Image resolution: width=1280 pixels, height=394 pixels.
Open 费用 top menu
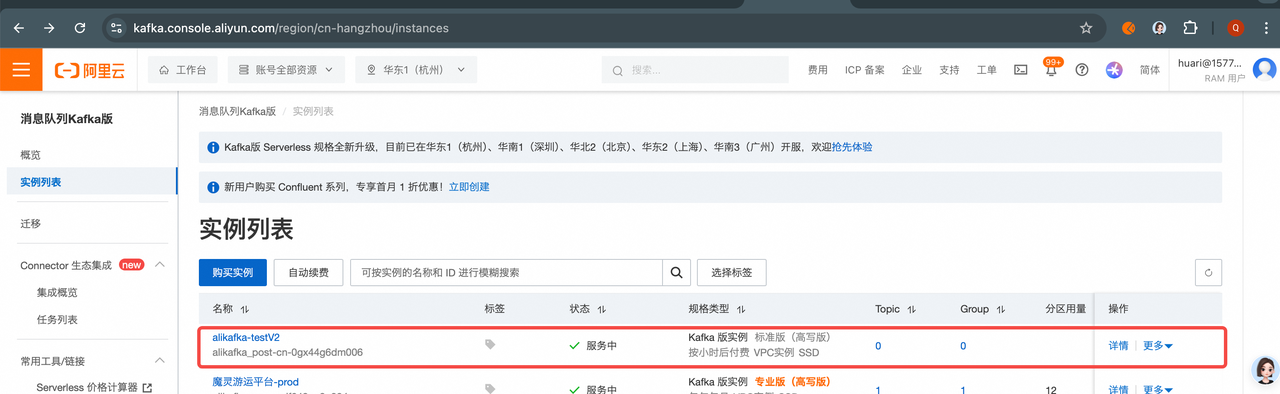click(818, 70)
